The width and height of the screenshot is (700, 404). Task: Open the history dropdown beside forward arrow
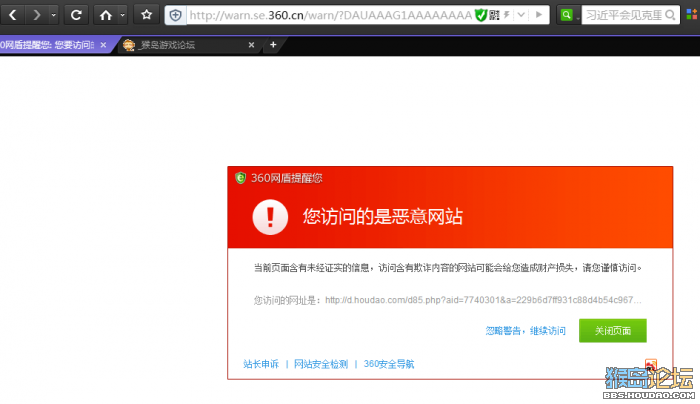[54, 15]
